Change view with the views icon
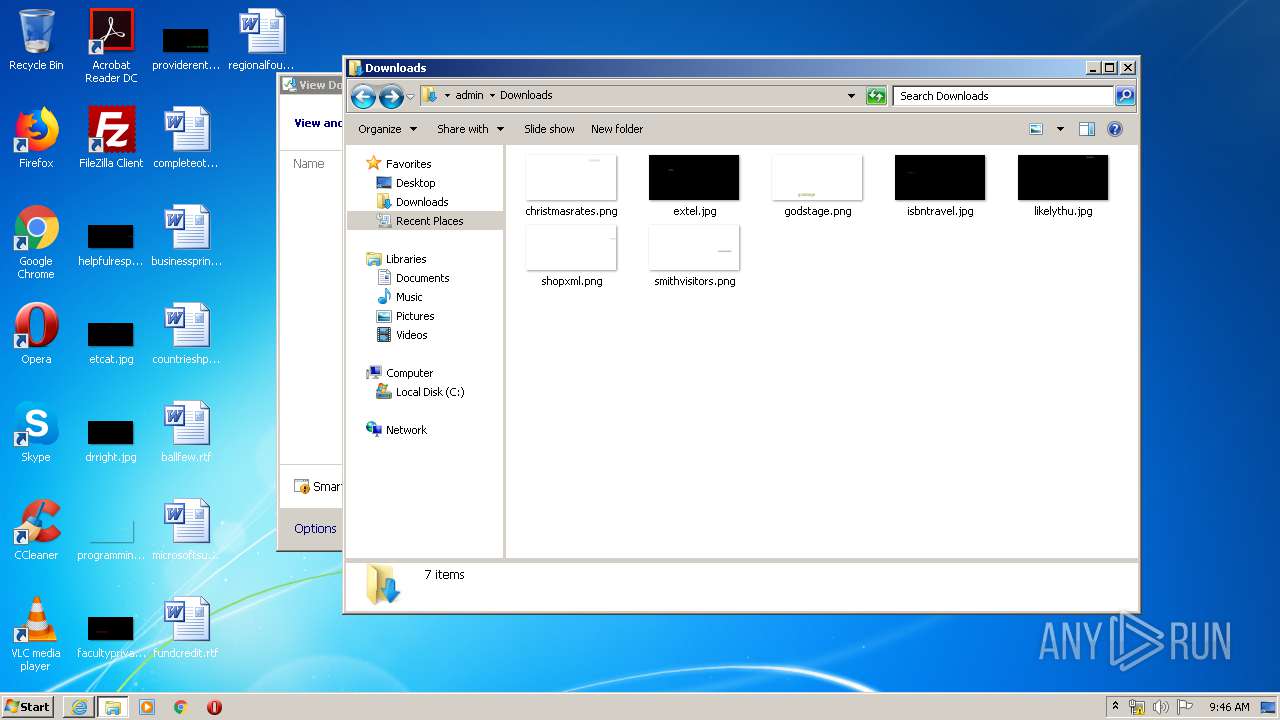 1036,129
